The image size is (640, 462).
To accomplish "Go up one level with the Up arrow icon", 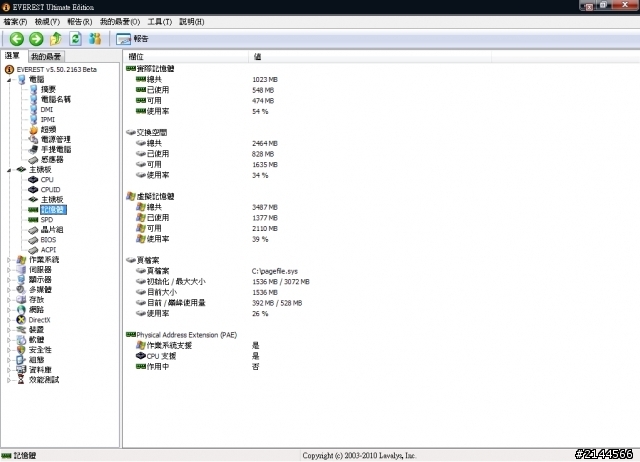I will pos(56,39).
